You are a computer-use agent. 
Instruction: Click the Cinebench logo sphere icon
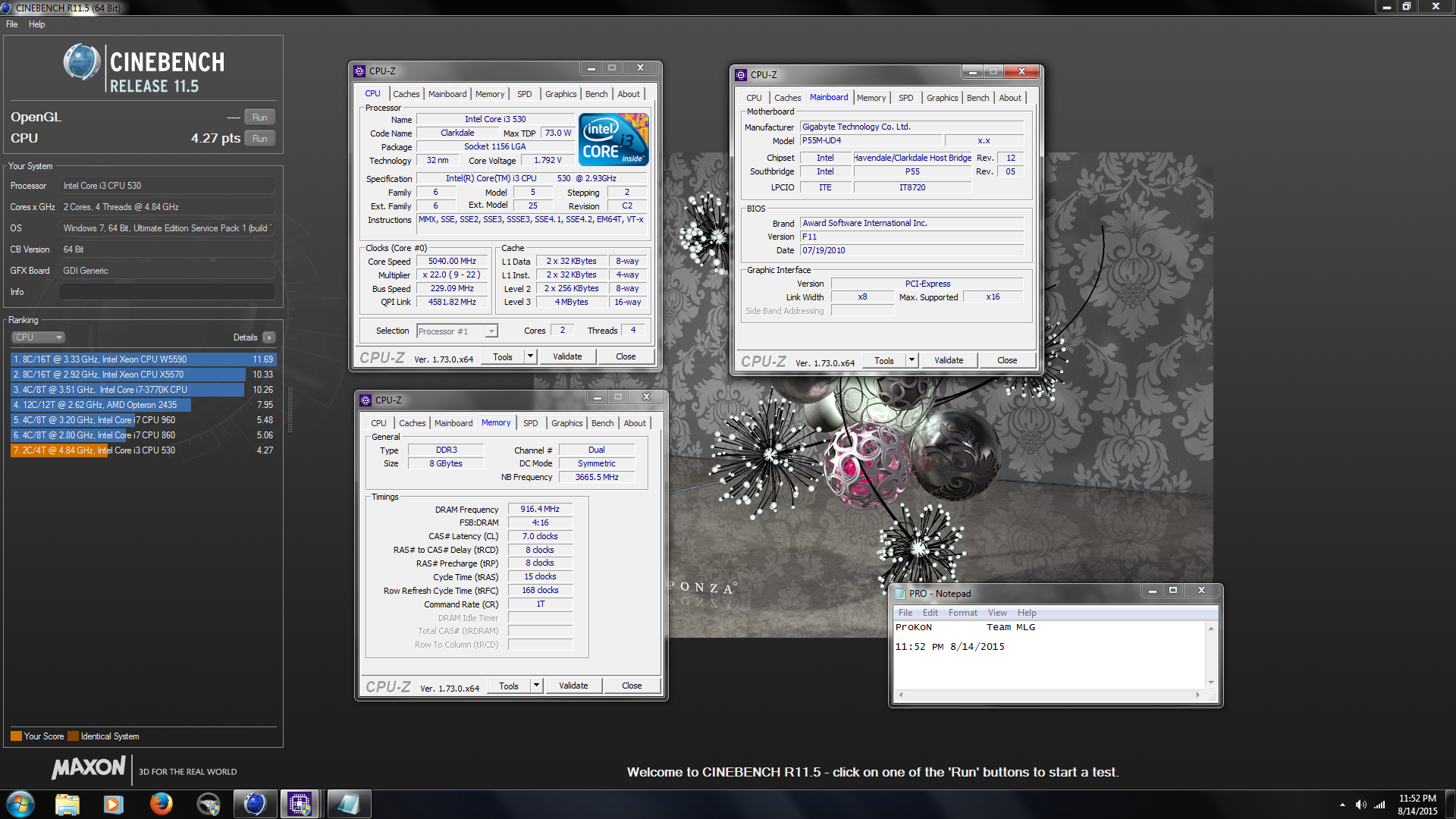[x=81, y=62]
